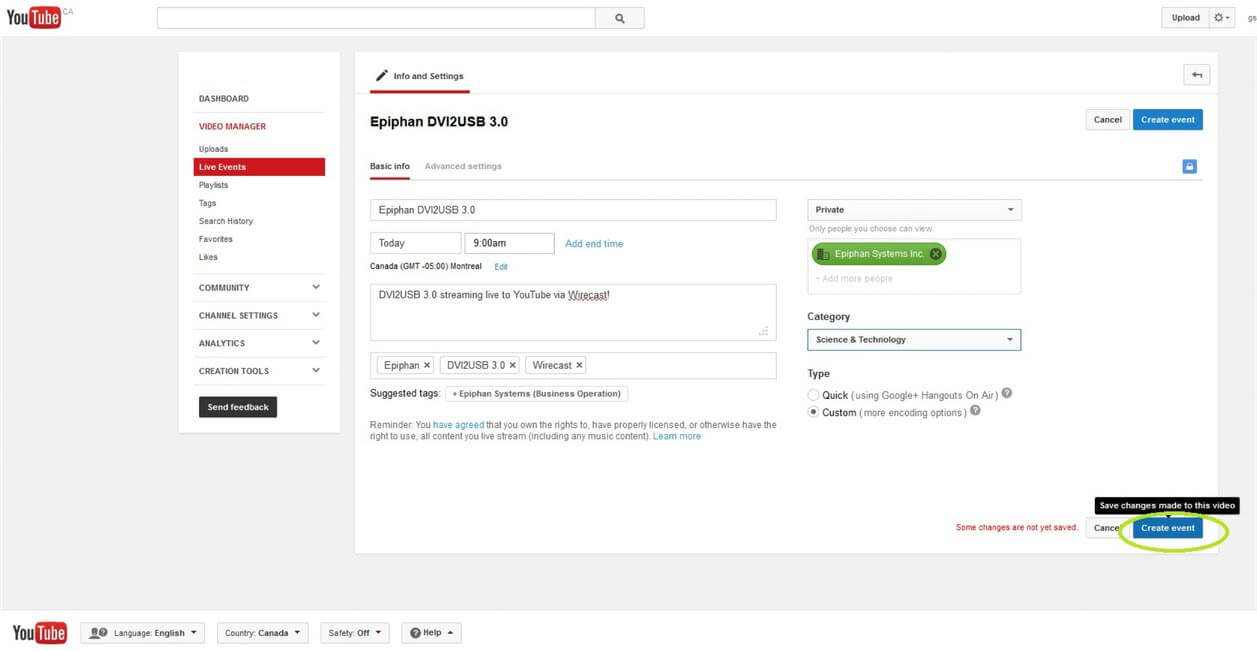The width and height of the screenshot is (1257, 651).
Task: Click Create event next to the page title
Action: point(1168,120)
